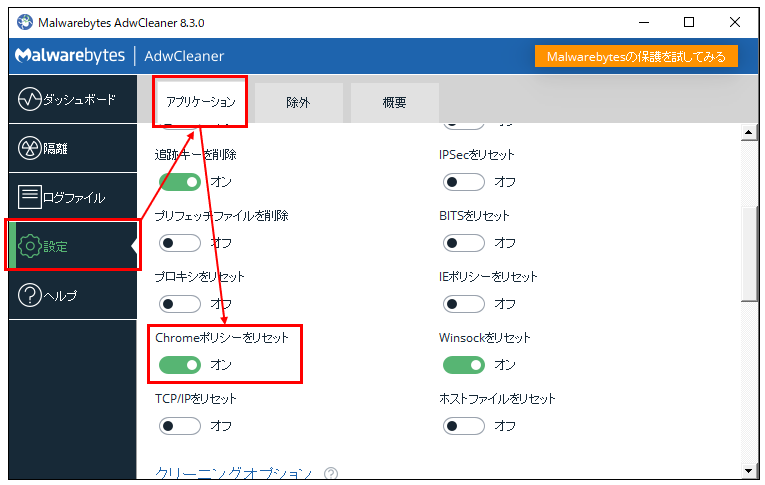Switch to the 除外 tab
Screen dimensions: 765x485
299,102
